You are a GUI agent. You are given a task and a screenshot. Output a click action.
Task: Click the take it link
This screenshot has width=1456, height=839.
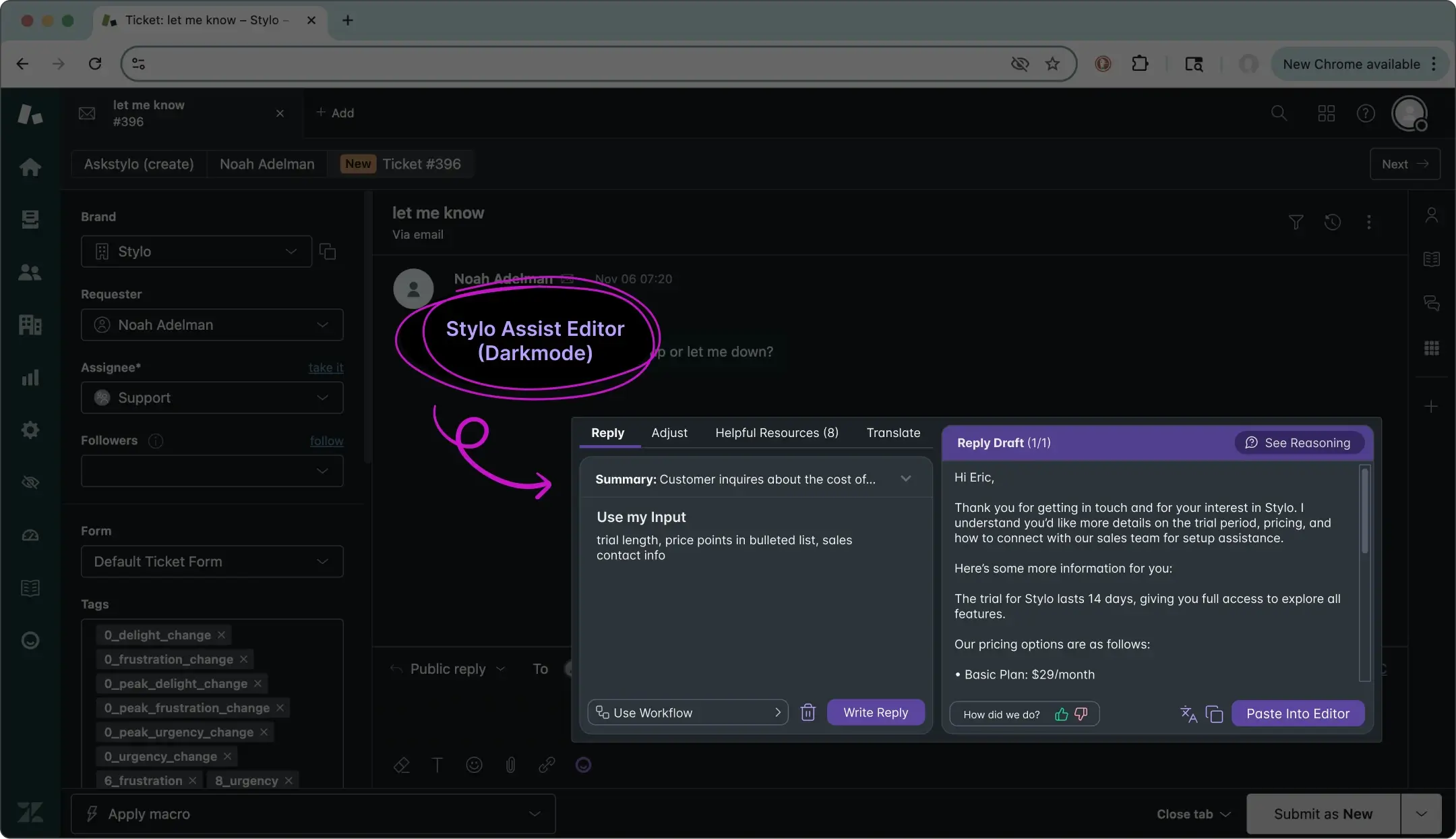point(326,368)
